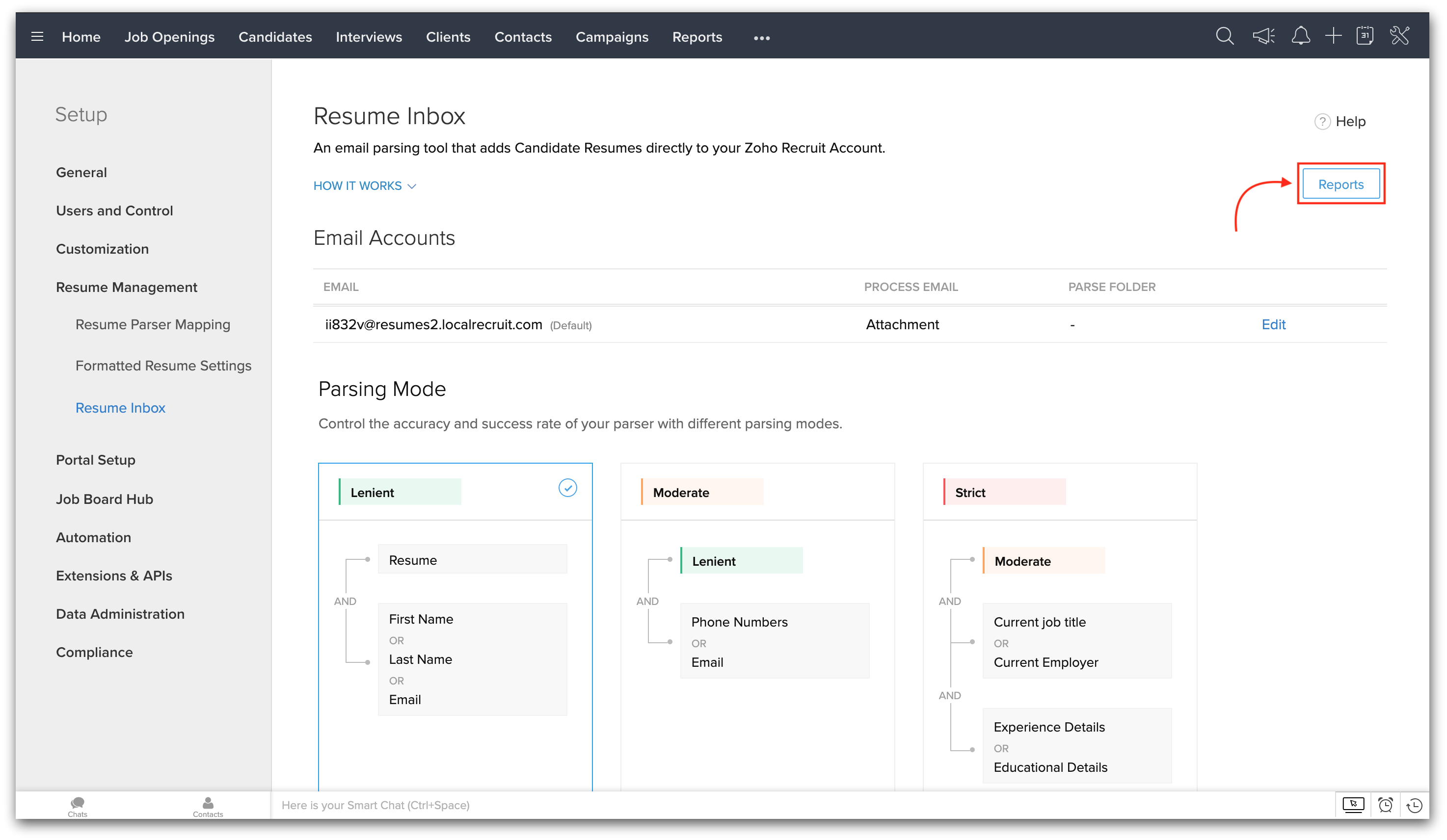Click the outlined Reports button
Image resolution: width=1447 pixels, height=840 pixels.
[x=1340, y=184]
